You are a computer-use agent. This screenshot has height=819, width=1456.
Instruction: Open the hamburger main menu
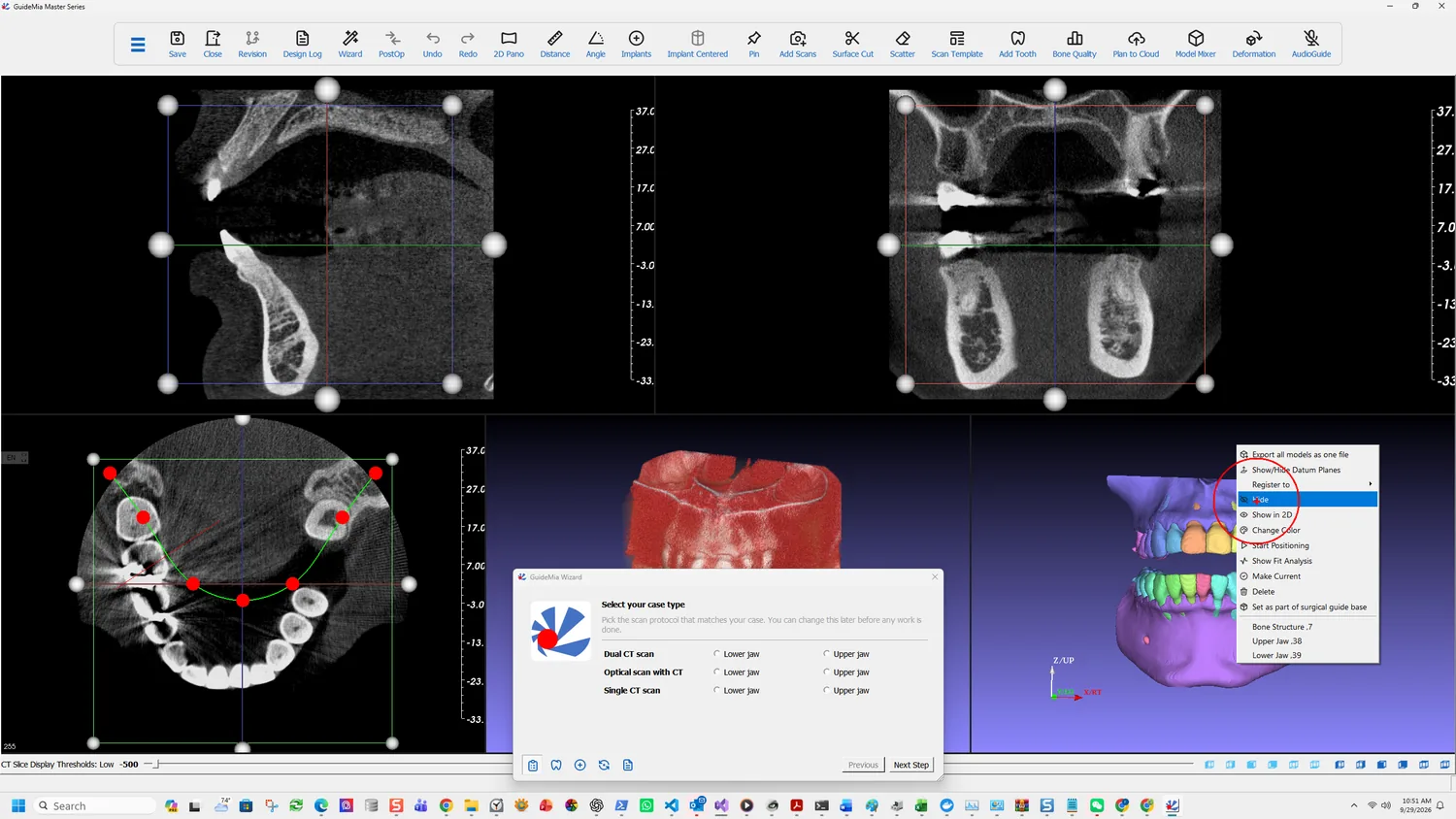click(x=138, y=45)
